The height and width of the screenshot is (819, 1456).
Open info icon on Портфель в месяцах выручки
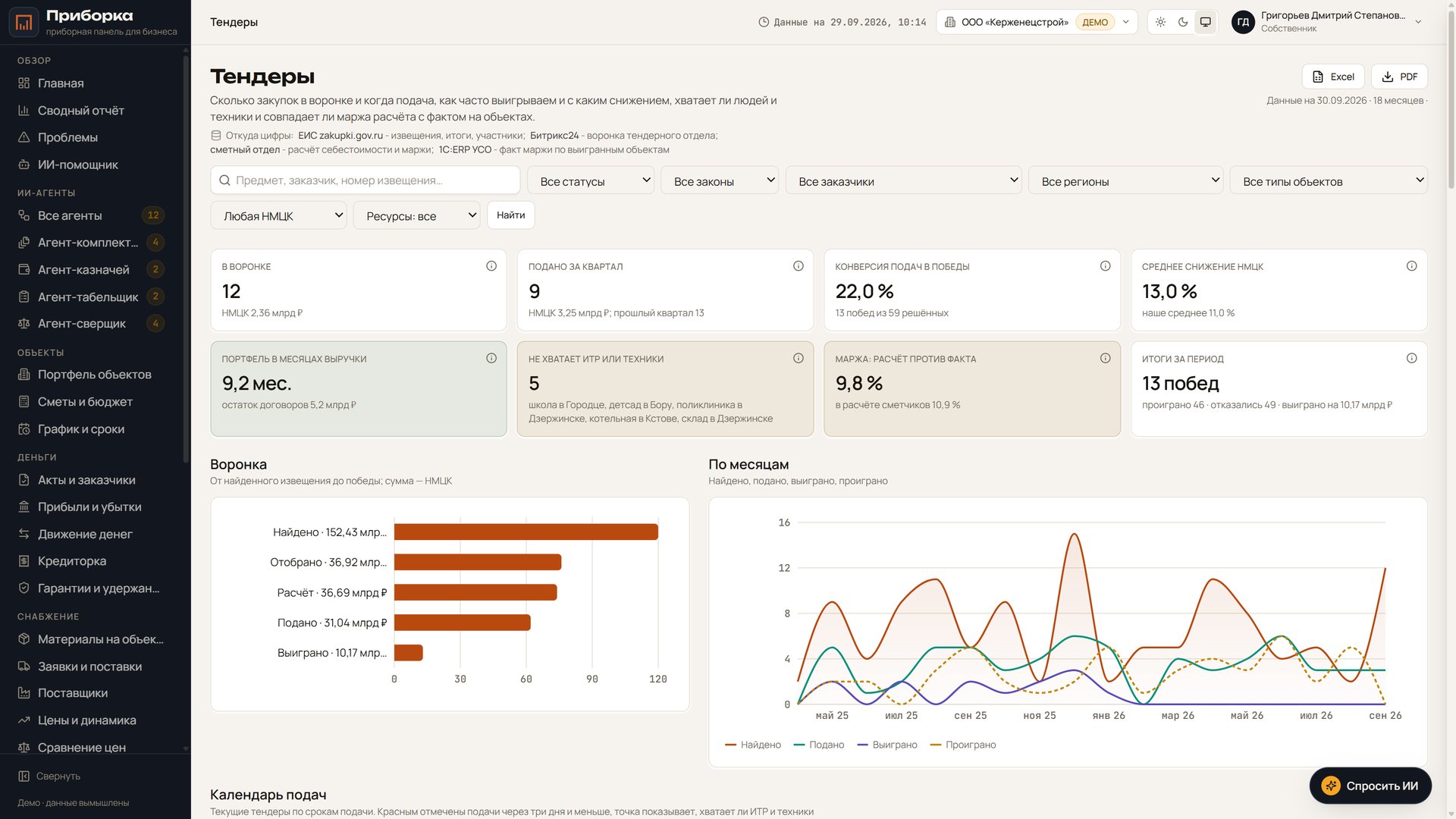(491, 358)
